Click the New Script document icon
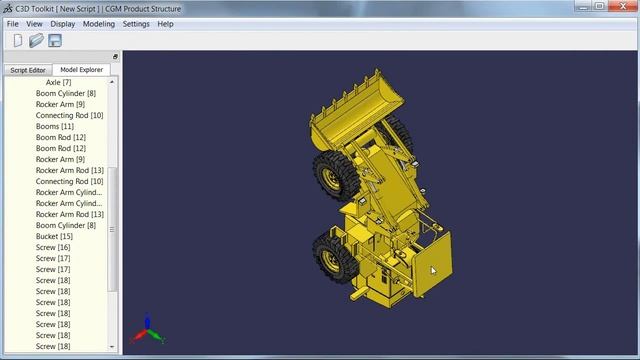This screenshot has height=360, width=640. tap(18, 40)
